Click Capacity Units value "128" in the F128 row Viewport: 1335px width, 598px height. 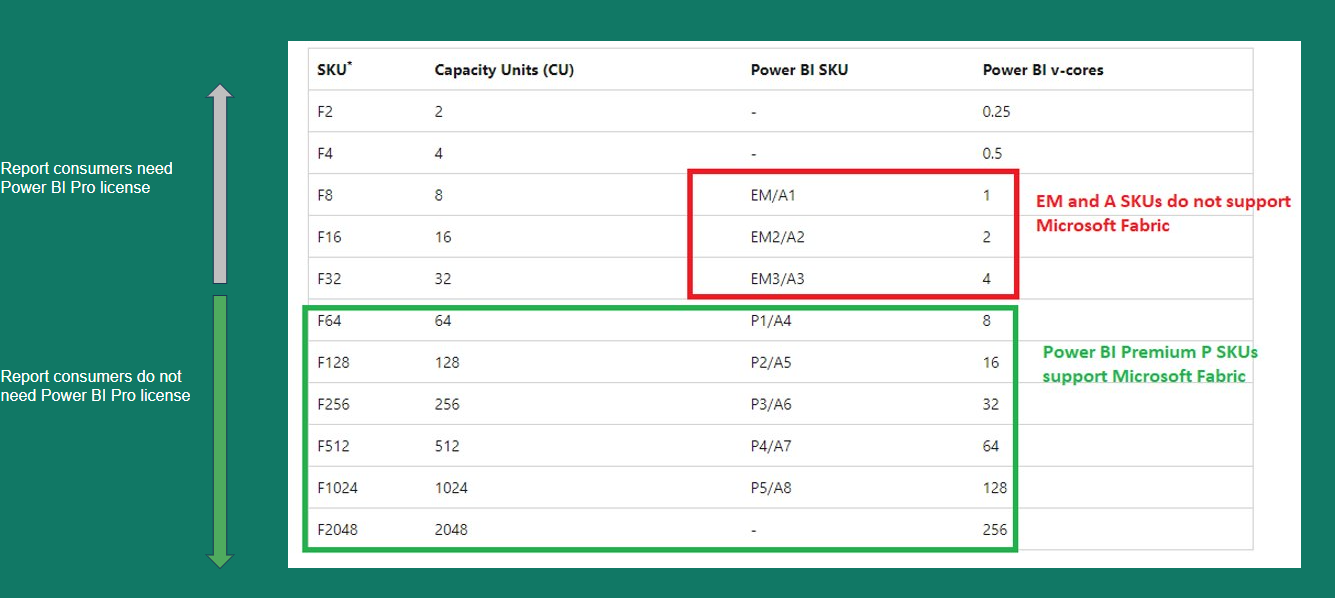coord(446,362)
